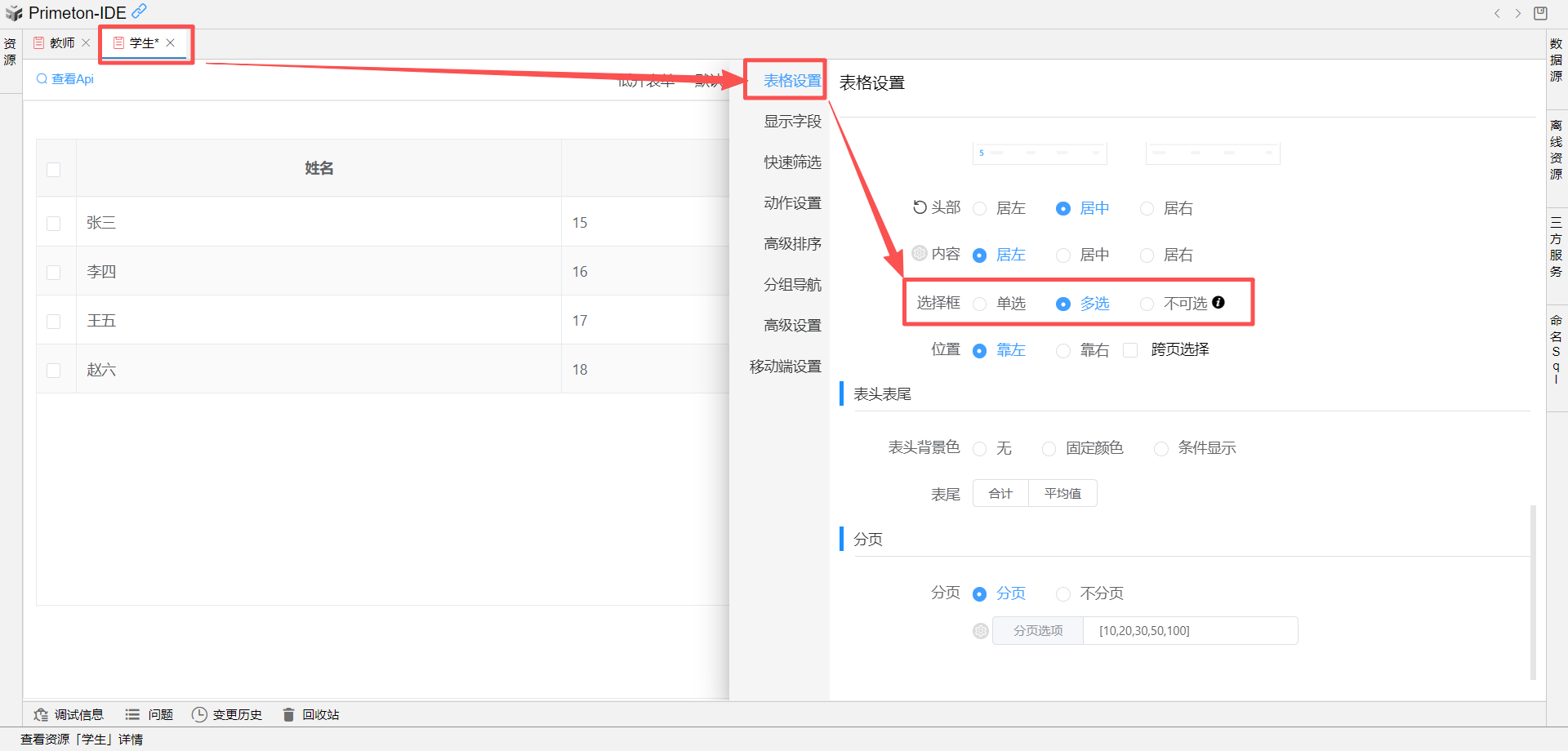This screenshot has height=751, width=1568.
Task: Click the info icon after 不可选
Action: tap(1218, 303)
